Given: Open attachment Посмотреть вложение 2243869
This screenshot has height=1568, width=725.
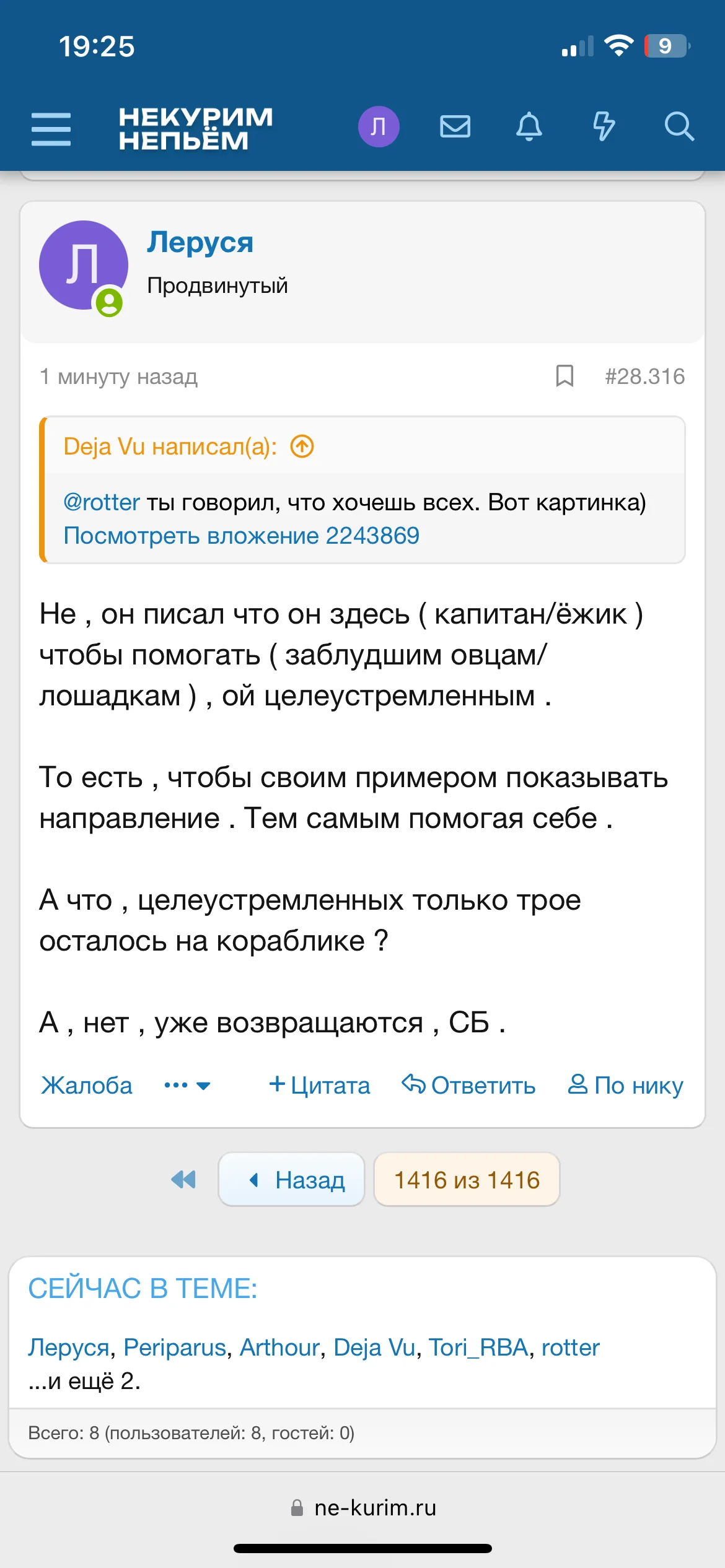Looking at the screenshot, I should point(242,536).
